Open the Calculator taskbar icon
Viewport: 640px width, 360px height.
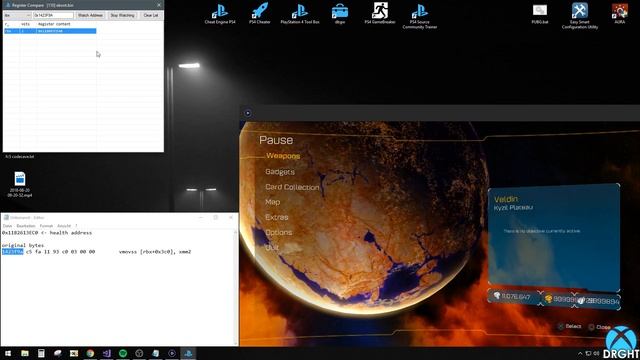(x=41, y=353)
